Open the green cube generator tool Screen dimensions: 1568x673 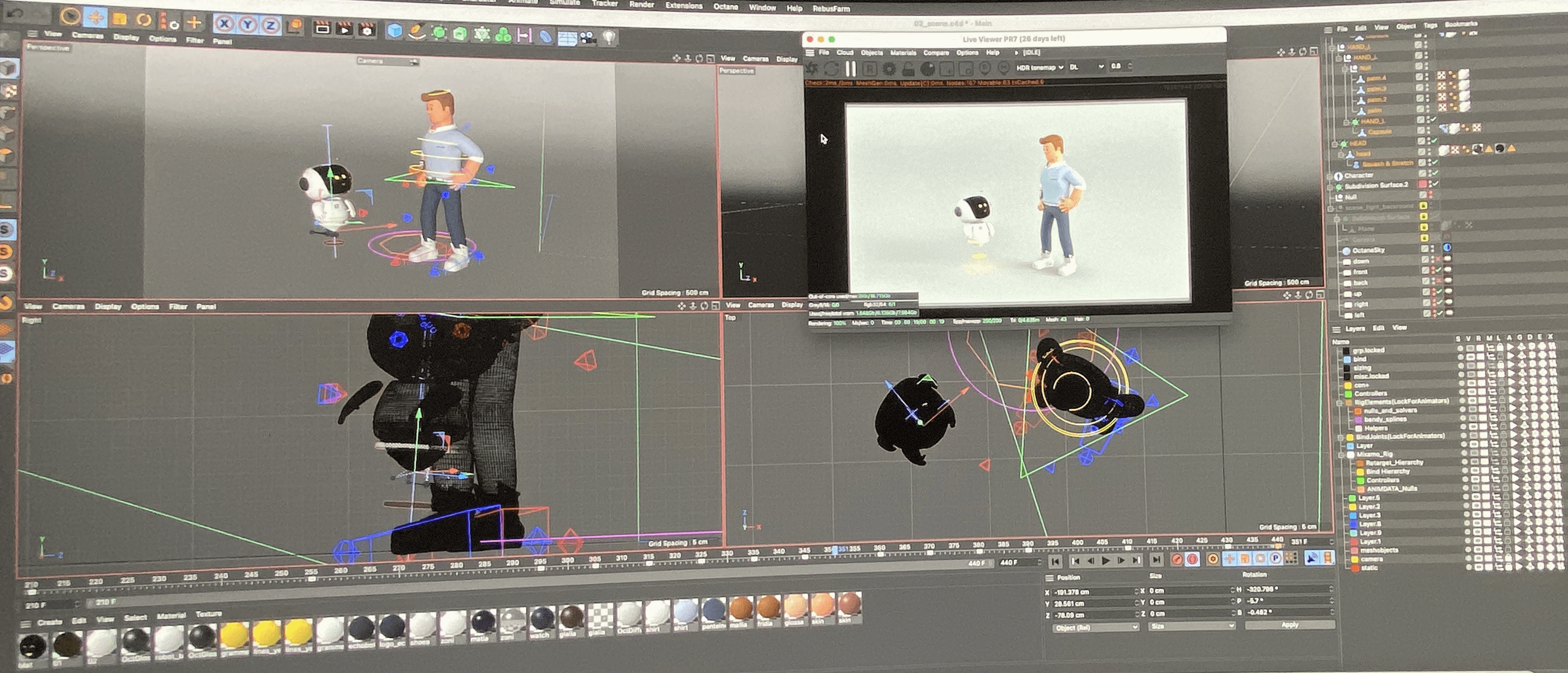pos(460,33)
